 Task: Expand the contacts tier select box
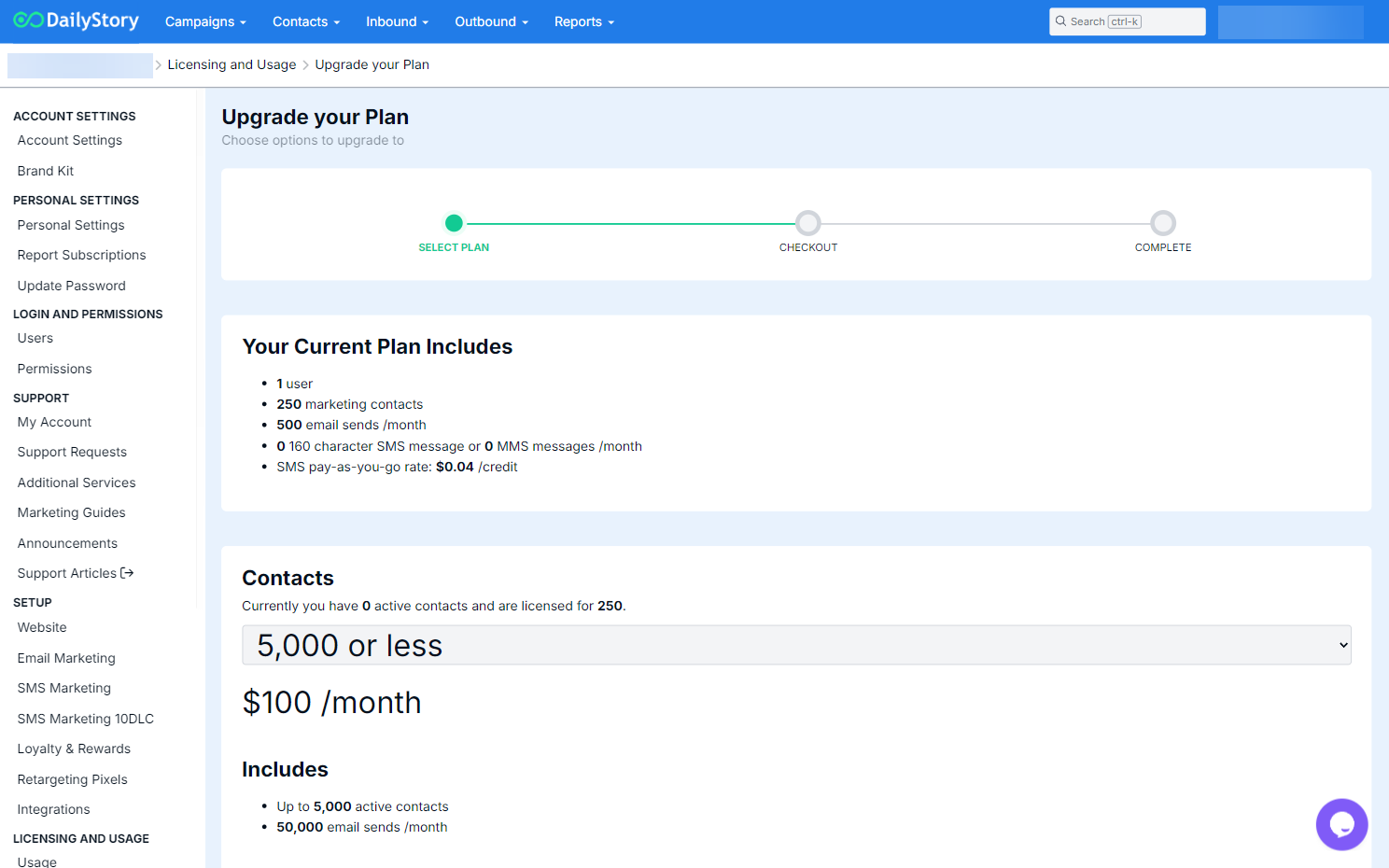pyautogui.click(x=795, y=645)
